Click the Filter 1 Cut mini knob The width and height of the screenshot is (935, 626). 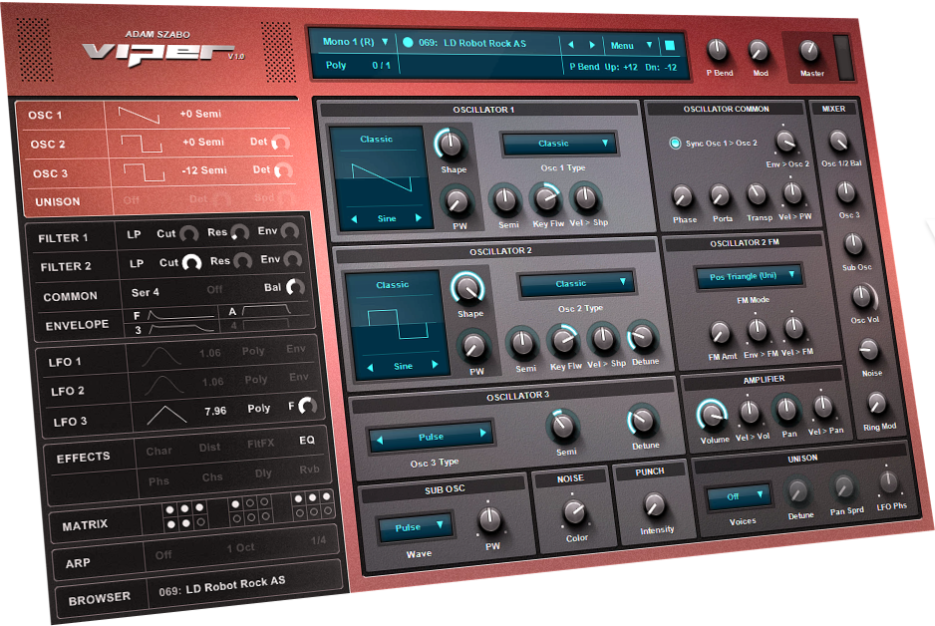tap(189, 233)
